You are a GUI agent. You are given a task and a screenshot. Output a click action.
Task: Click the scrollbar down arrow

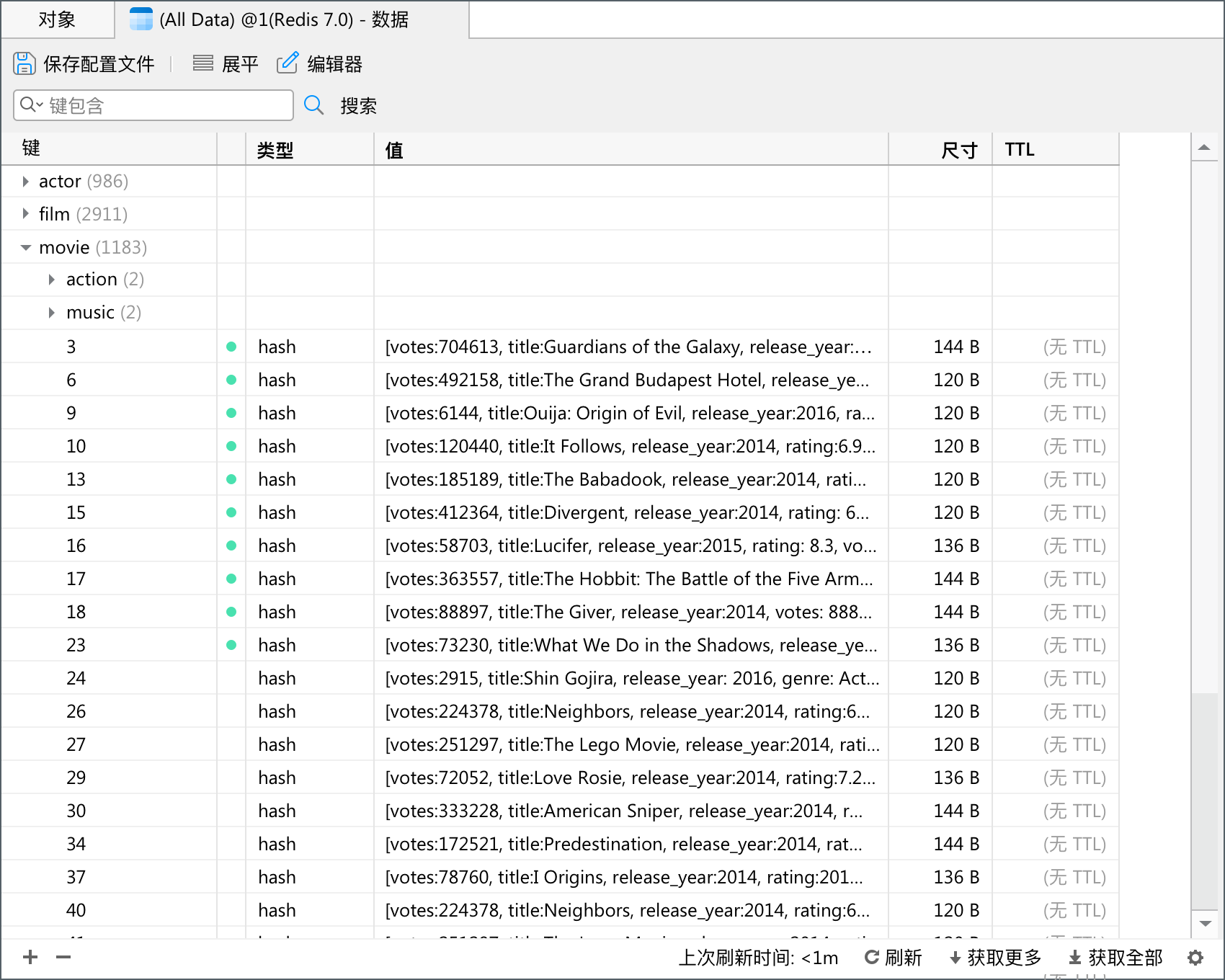[1204, 923]
